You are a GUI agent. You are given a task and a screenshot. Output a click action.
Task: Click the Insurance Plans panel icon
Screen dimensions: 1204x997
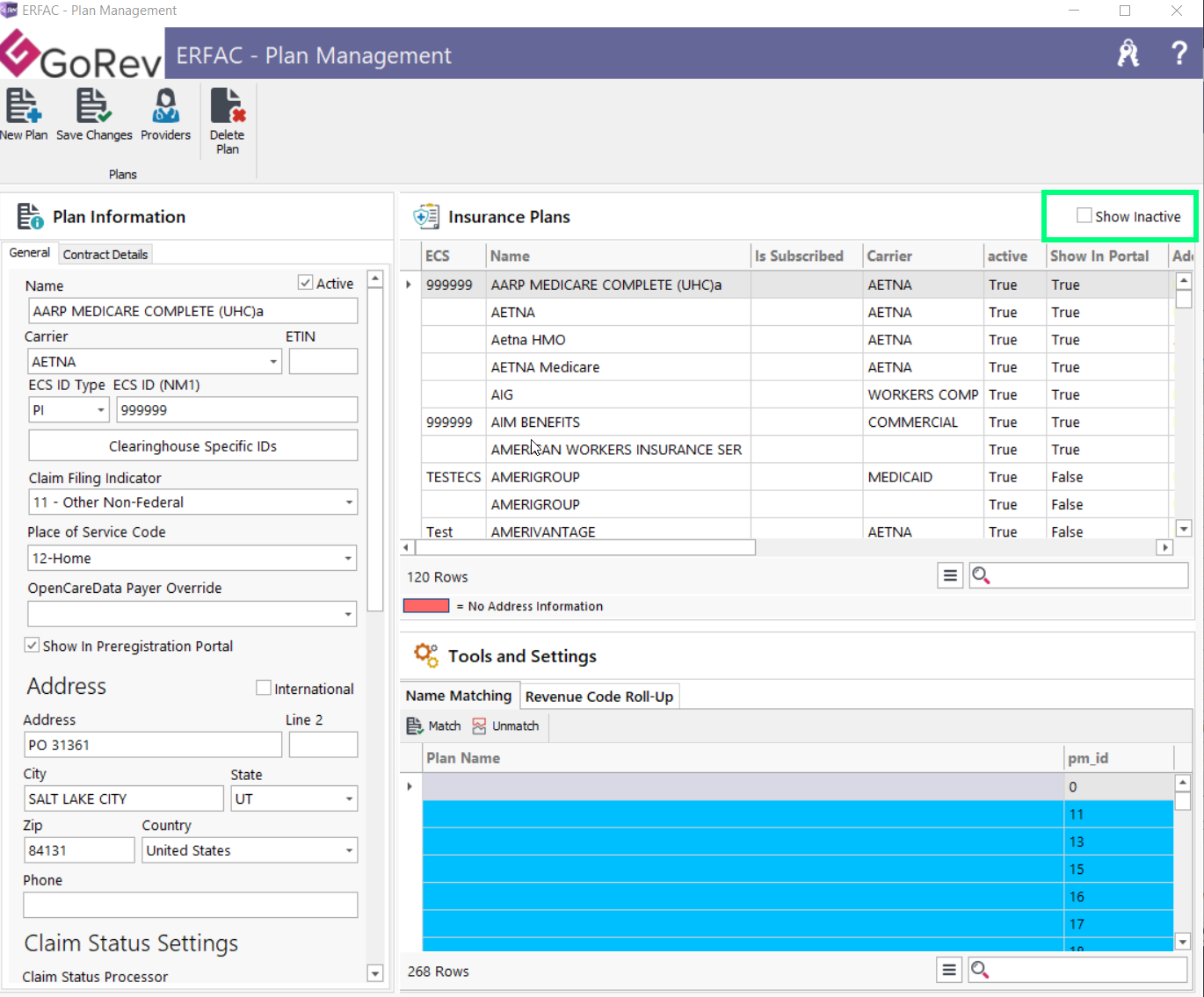pos(426,216)
